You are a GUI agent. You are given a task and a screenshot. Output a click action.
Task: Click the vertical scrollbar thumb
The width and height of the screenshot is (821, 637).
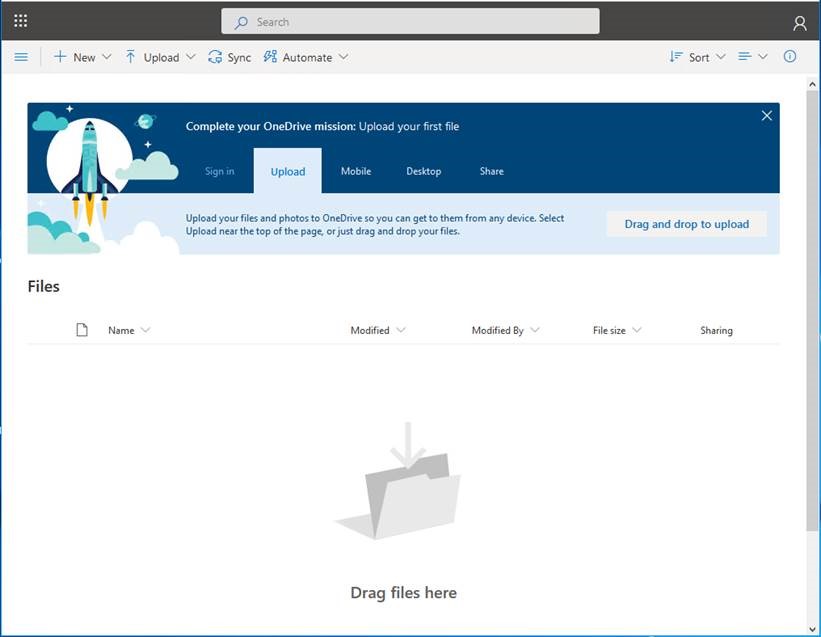(x=812, y=310)
